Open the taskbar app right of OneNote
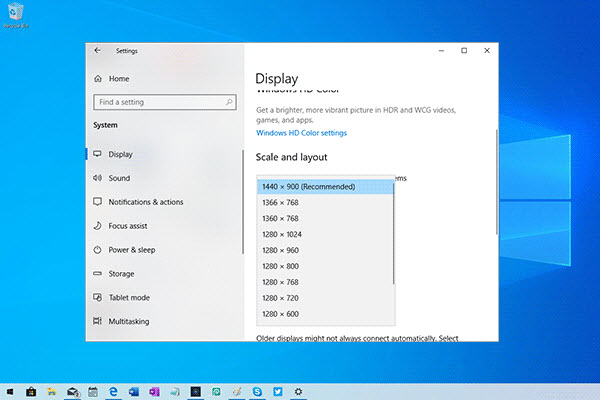600x400 pixels. click(x=175, y=392)
